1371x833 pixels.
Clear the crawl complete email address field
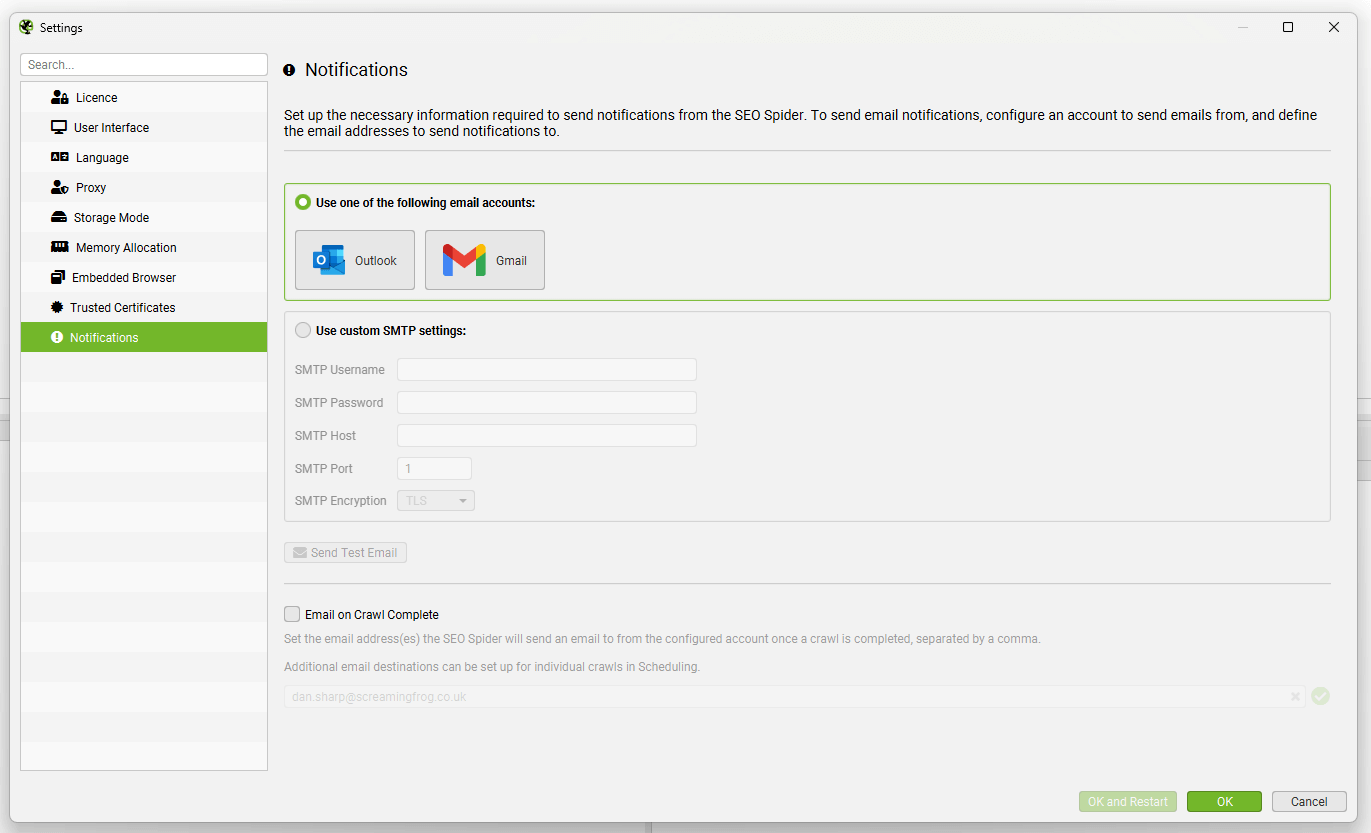pyautogui.click(x=1295, y=696)
